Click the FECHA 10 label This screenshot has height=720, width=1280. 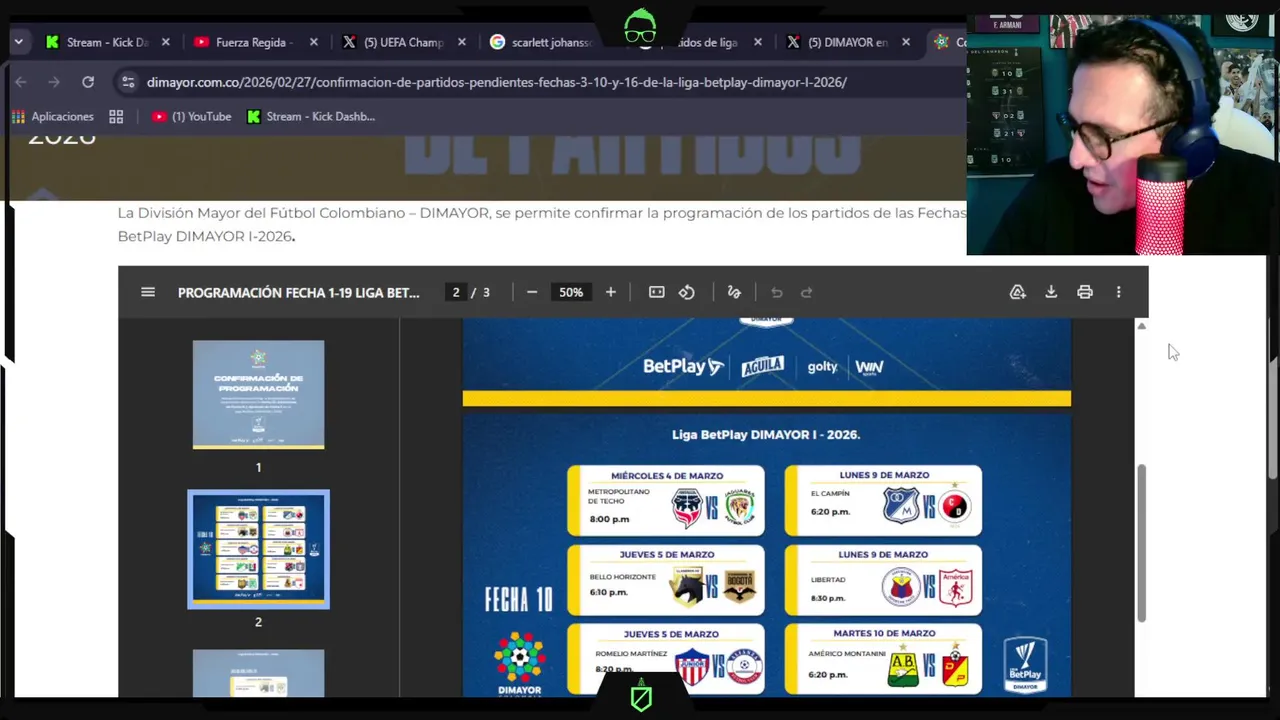pyautogui.click(x=518, y=599)
